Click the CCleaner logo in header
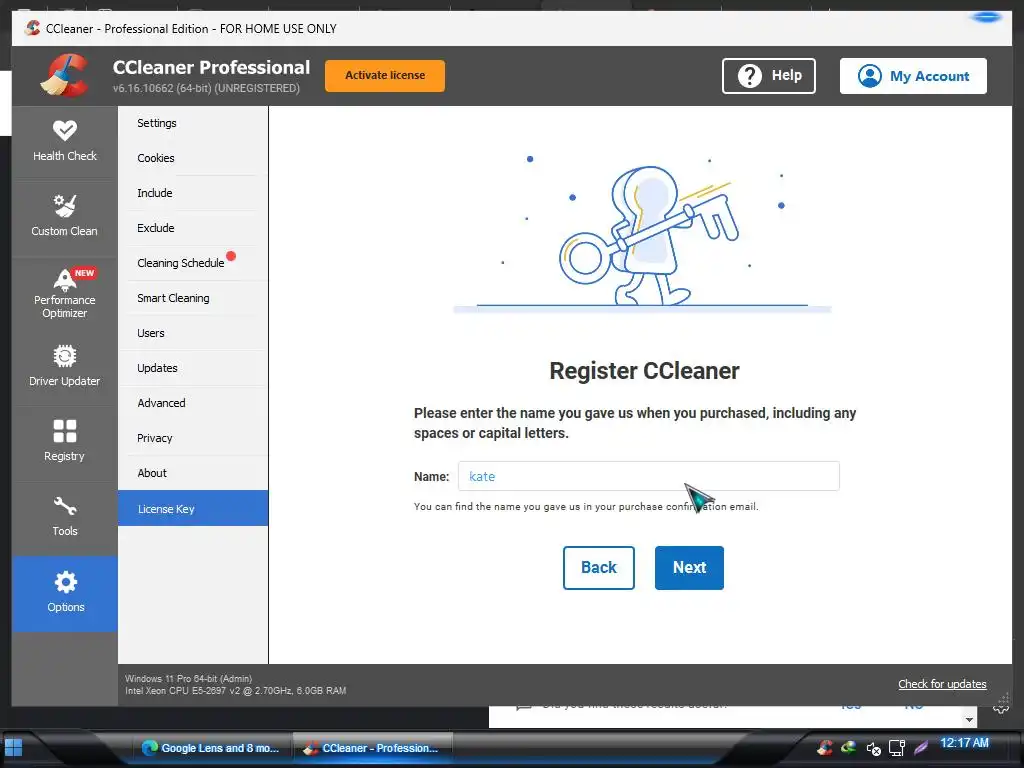 [x=65, y=75]
